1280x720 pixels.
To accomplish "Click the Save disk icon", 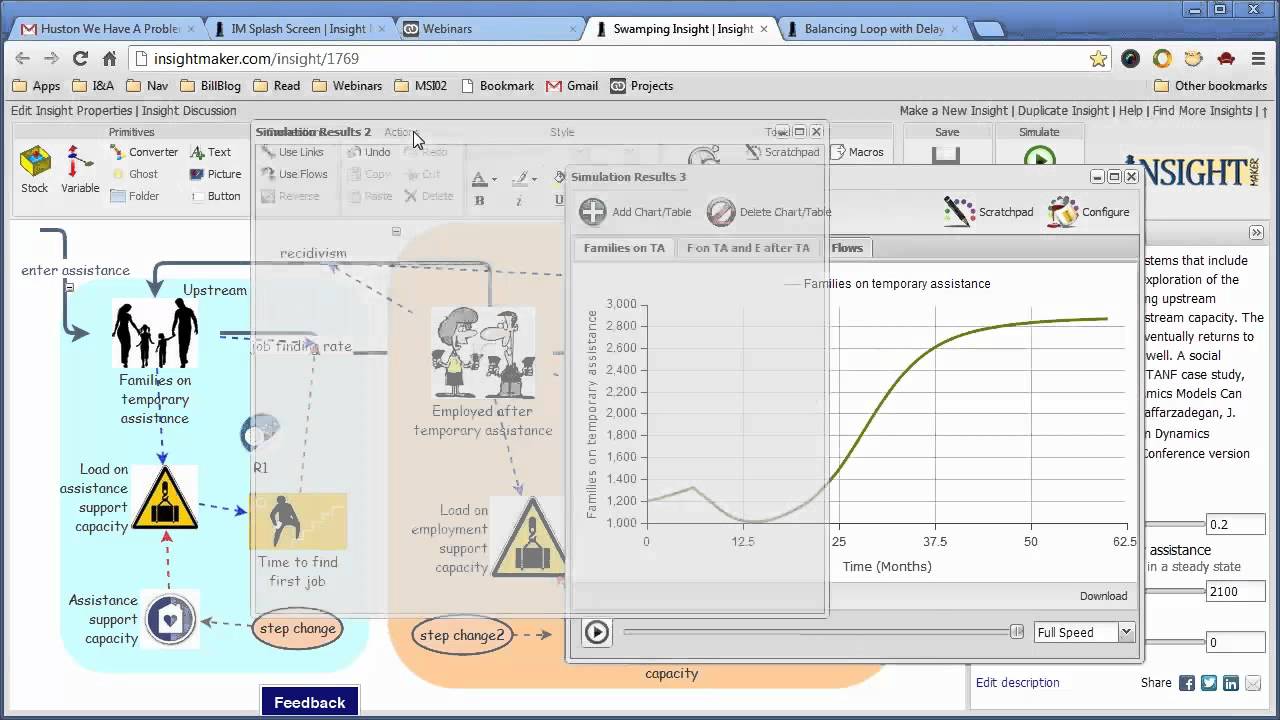I will click(946, 156).
